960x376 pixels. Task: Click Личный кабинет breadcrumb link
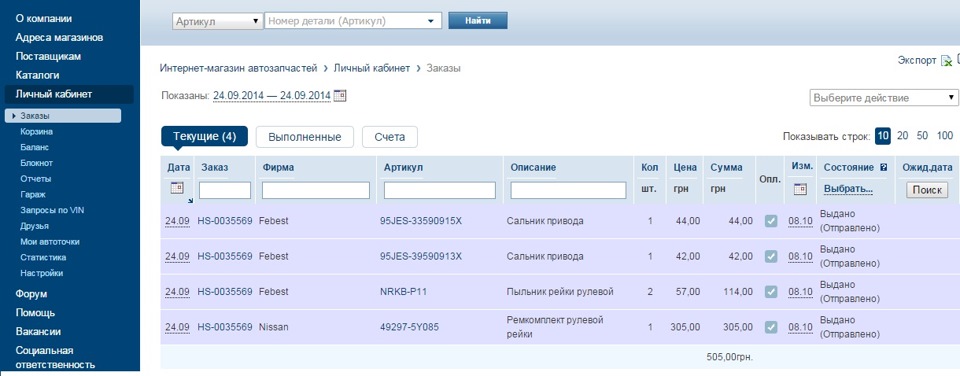(x=372, y=68)
